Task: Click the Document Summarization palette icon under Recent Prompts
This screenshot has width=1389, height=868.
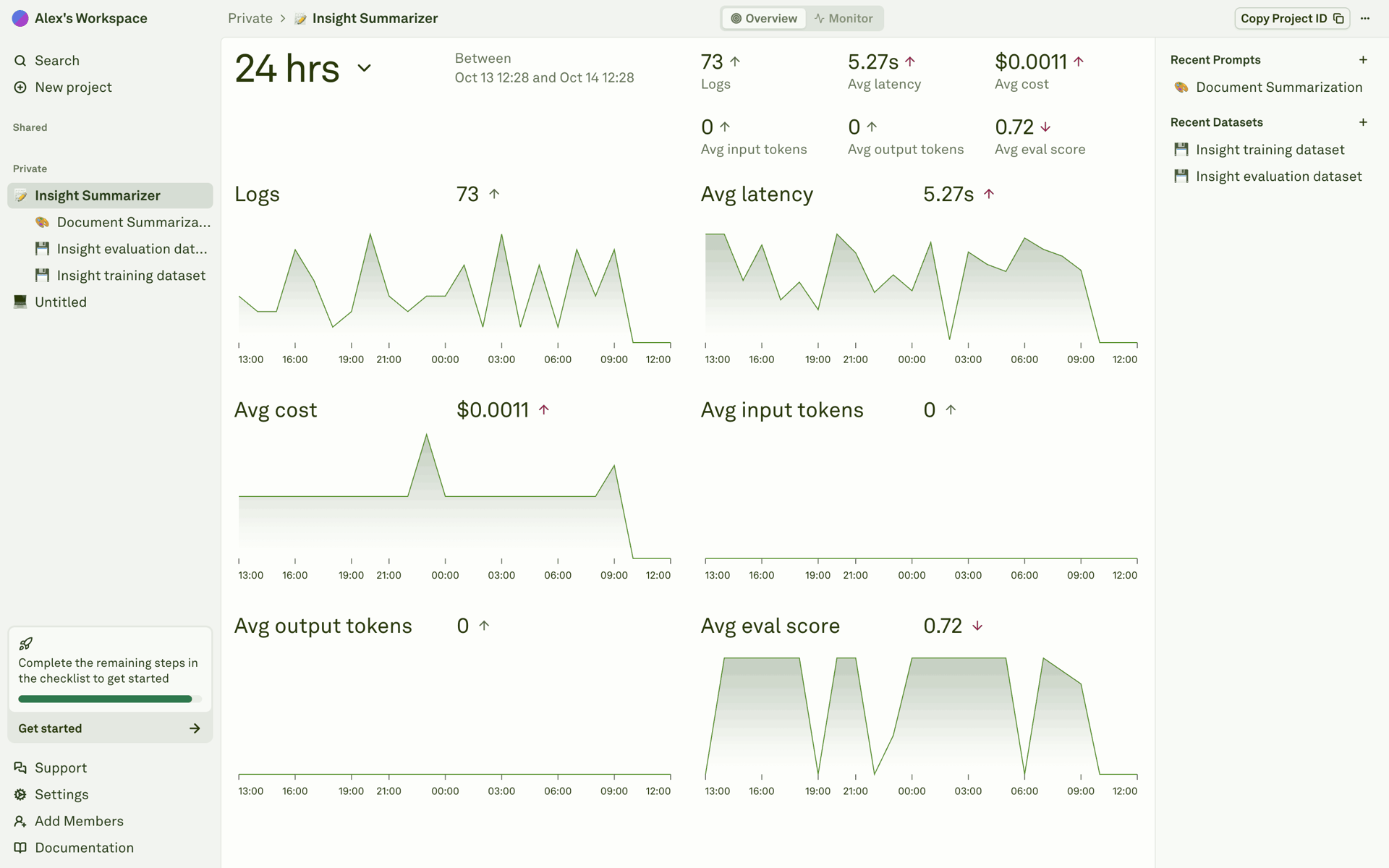Action: 1181,88
